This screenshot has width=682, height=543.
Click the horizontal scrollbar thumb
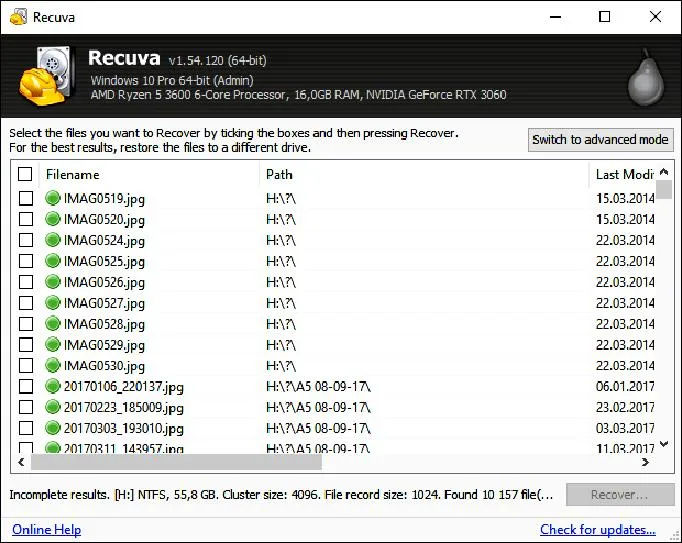176,462
